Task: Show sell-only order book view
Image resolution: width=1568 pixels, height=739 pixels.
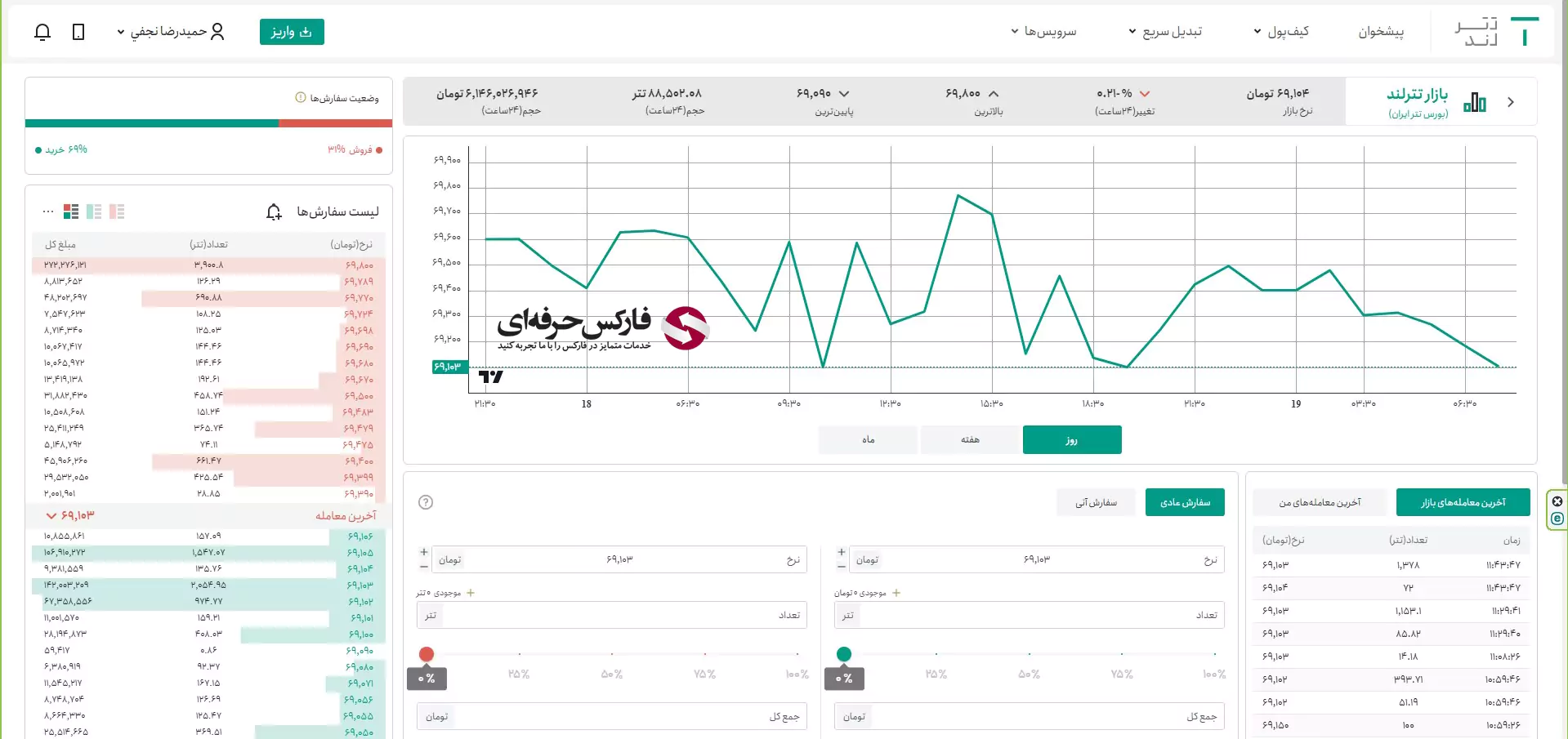Action: [117, 211]
